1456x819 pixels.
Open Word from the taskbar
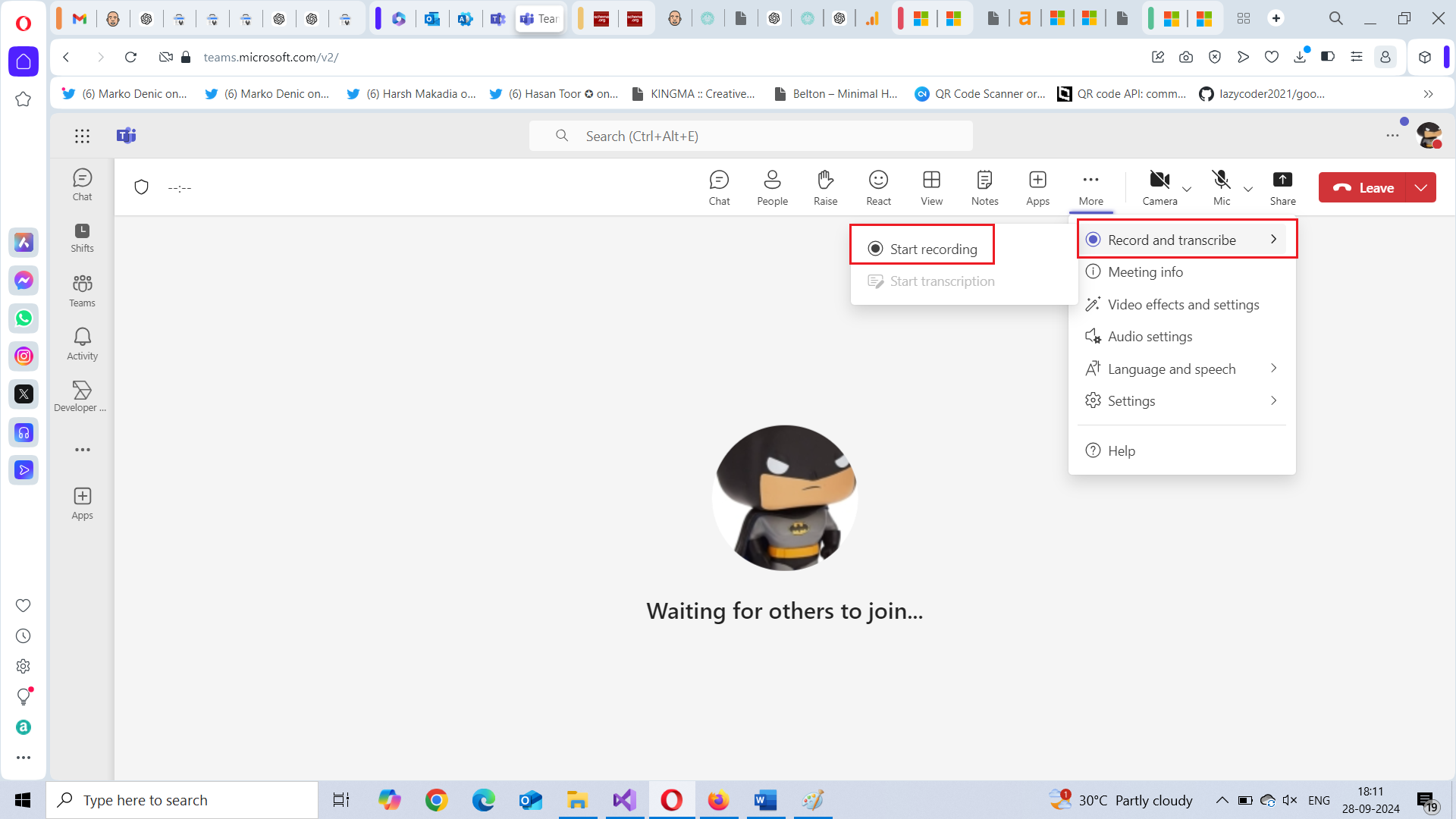(765, 800)
